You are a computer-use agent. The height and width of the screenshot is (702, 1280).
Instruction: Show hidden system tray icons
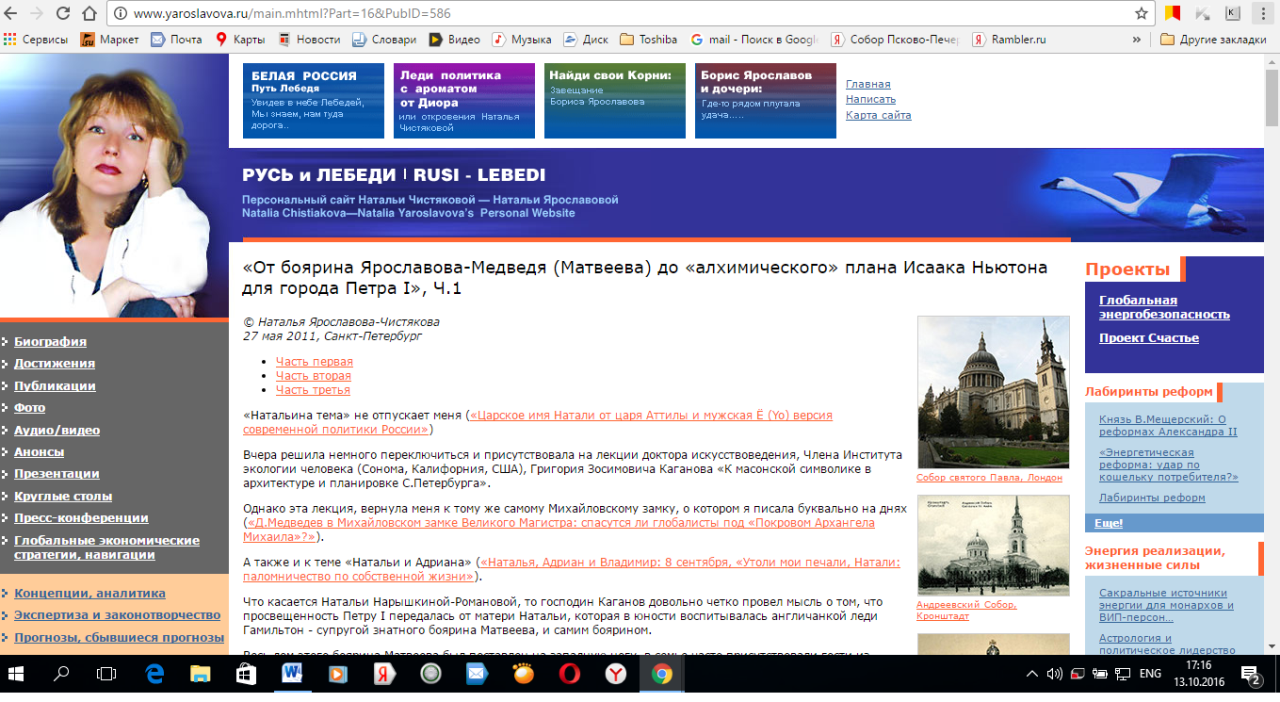pos(1032,674)
